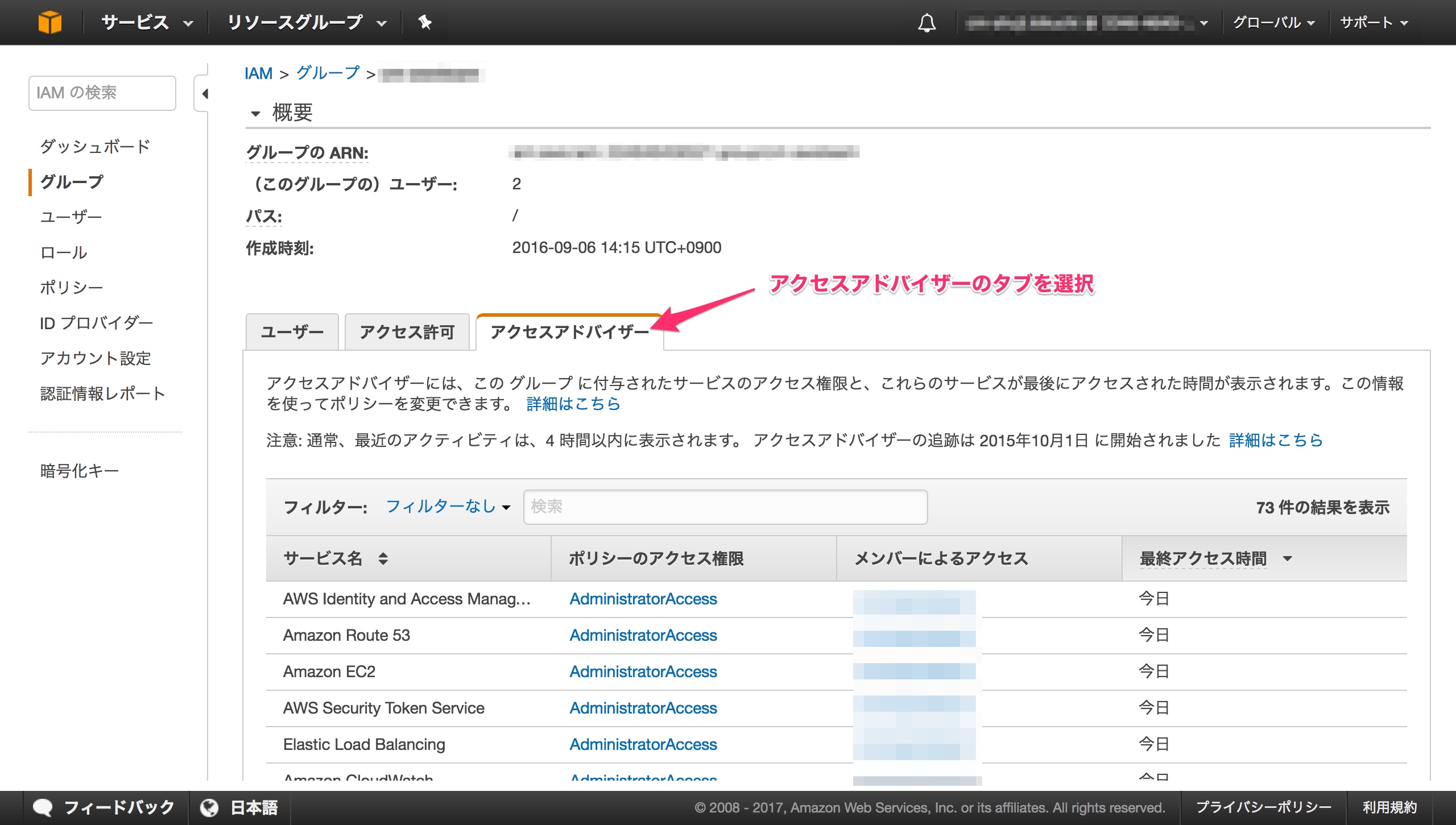The width and height of the screenshot is (1456, 825).
Task: Open AdministratorAccess for Elastic Load Balancing
Action: pos(643,744)
